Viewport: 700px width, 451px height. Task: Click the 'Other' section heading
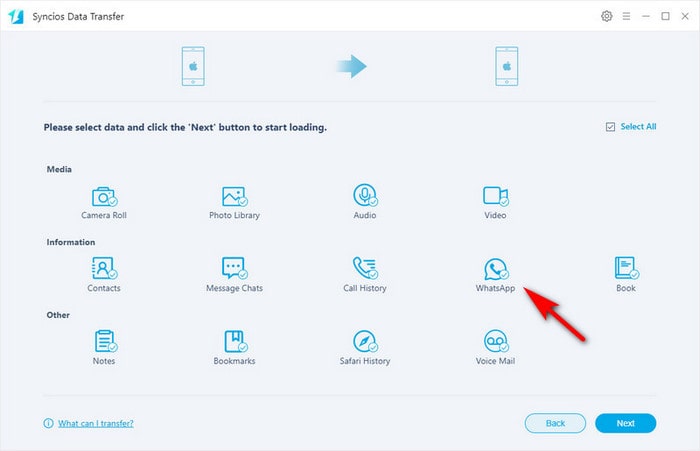point(58,315)
